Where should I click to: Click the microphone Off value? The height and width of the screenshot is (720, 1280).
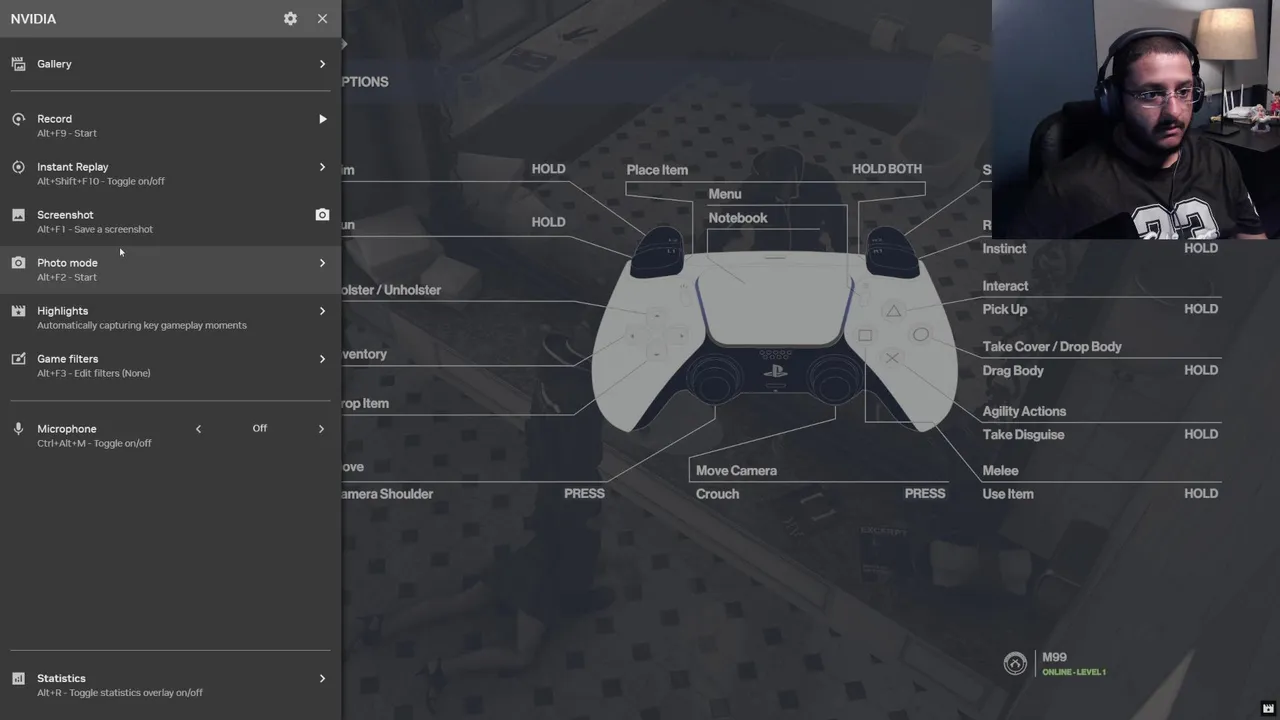coord(260,428)
